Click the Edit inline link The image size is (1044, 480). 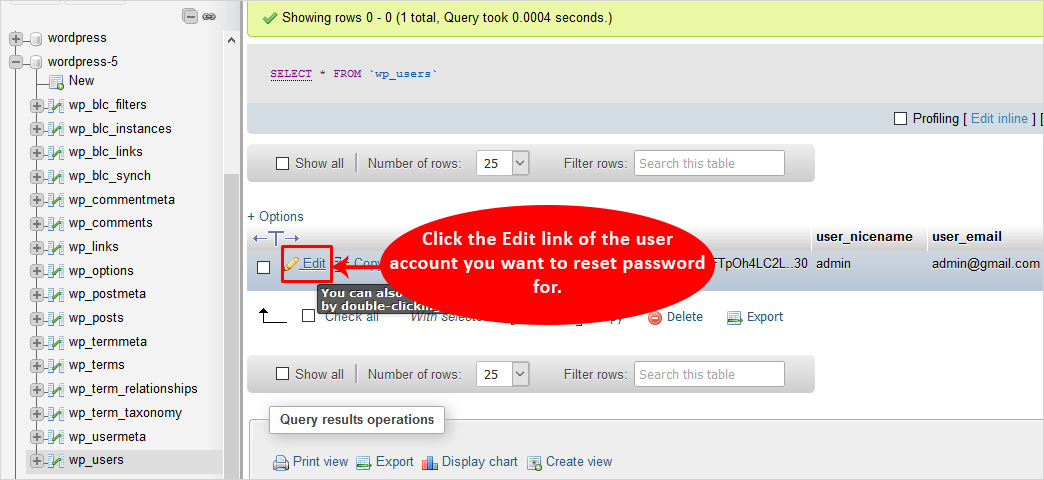pos(999,119)
